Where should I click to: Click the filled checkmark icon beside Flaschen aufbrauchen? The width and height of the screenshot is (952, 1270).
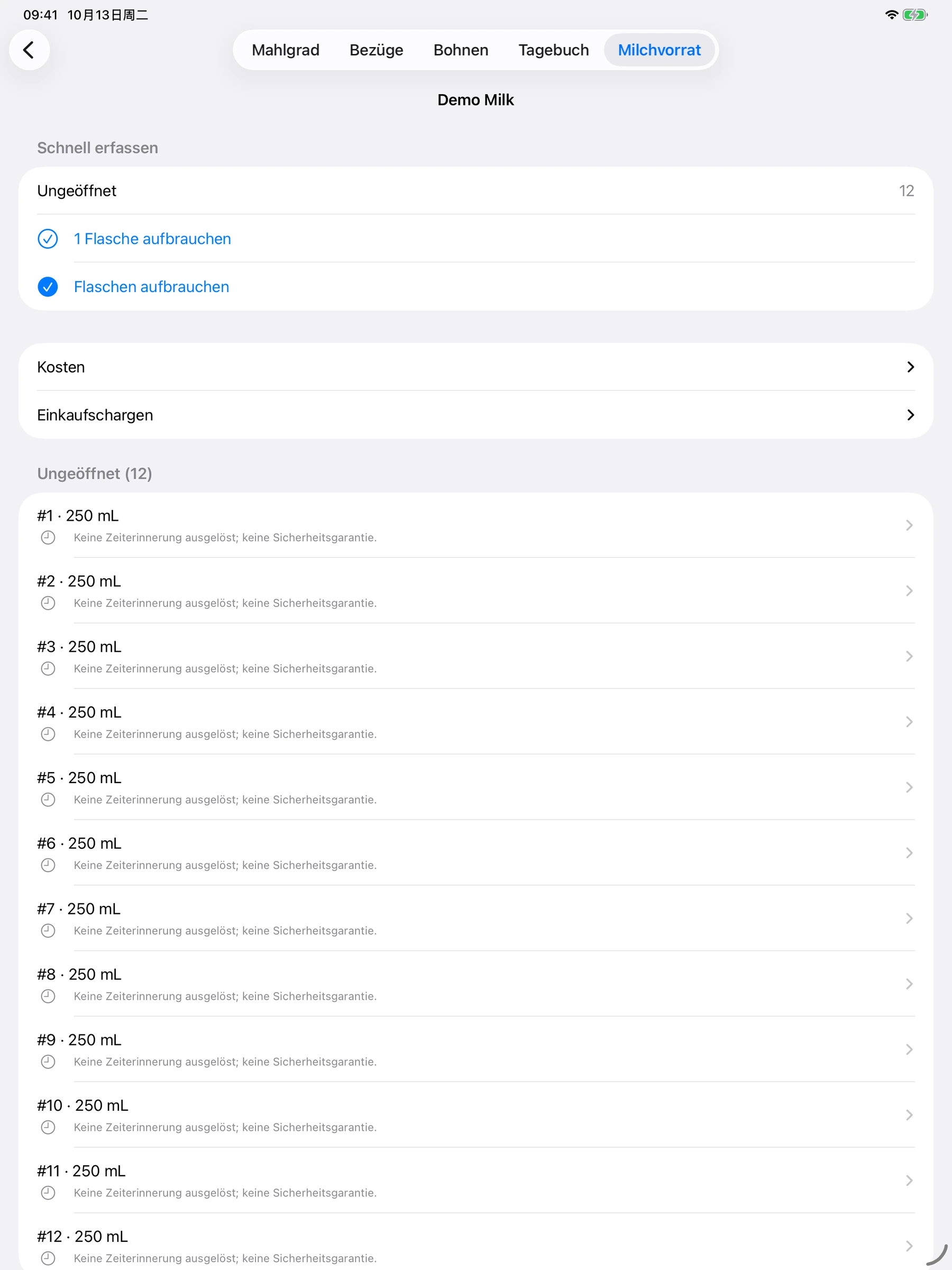pyautogui.click(x=48, y=286)
